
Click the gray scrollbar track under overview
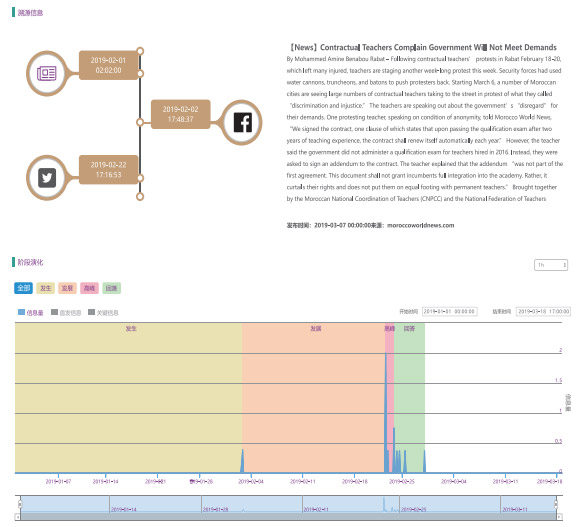click(x=289, y=517)
